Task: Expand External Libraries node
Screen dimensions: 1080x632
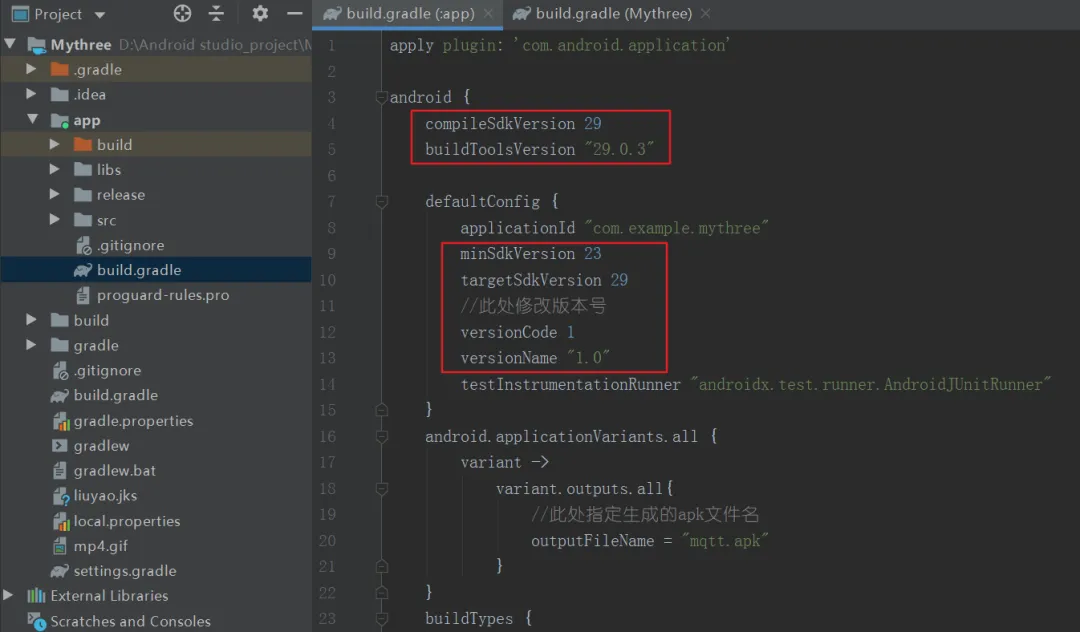Action: coord(8,595)
